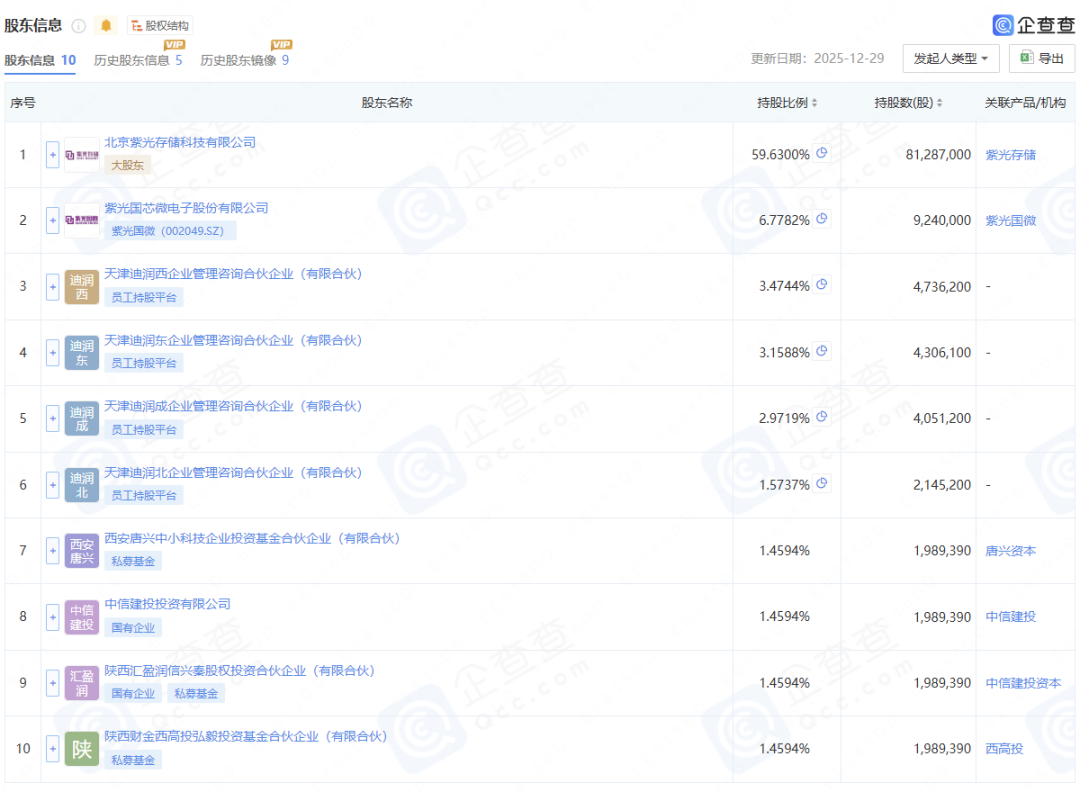This screenshot has width=1080, height=792.
Task: Click the 81,287,000 shares value
Action: [x=938, y=155]
